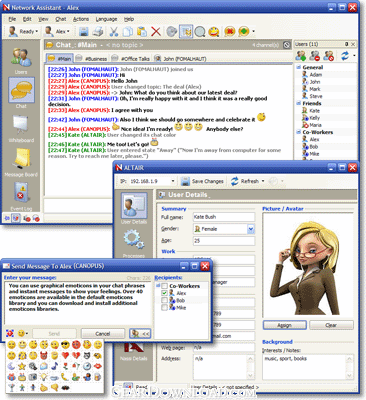The height and width of the screenshot is (400, 366).
Task: Click the smiley emoticon toolbar icon
Action: [x=214, y=32]
